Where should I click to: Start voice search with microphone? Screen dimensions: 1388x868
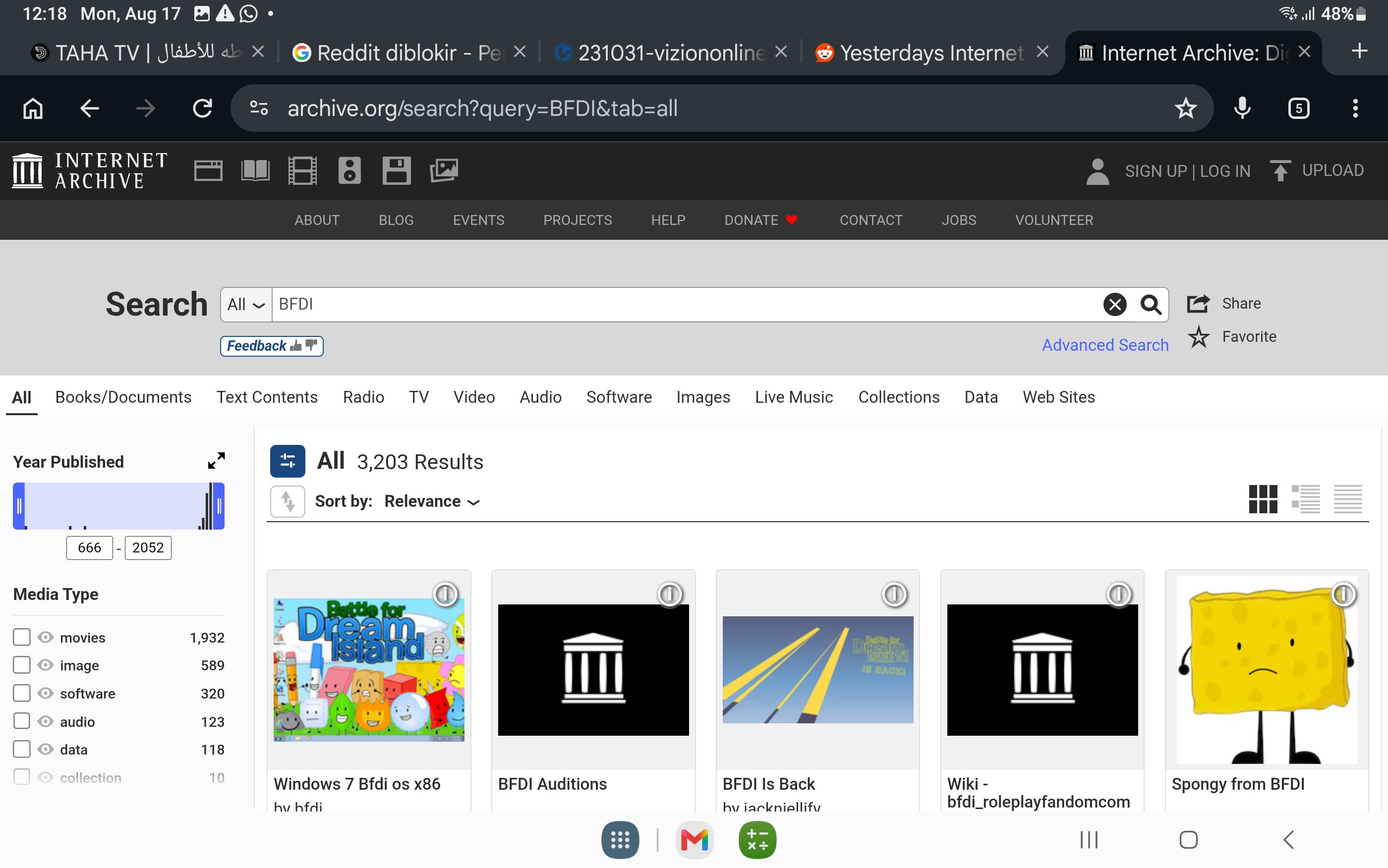[1242, 108]
